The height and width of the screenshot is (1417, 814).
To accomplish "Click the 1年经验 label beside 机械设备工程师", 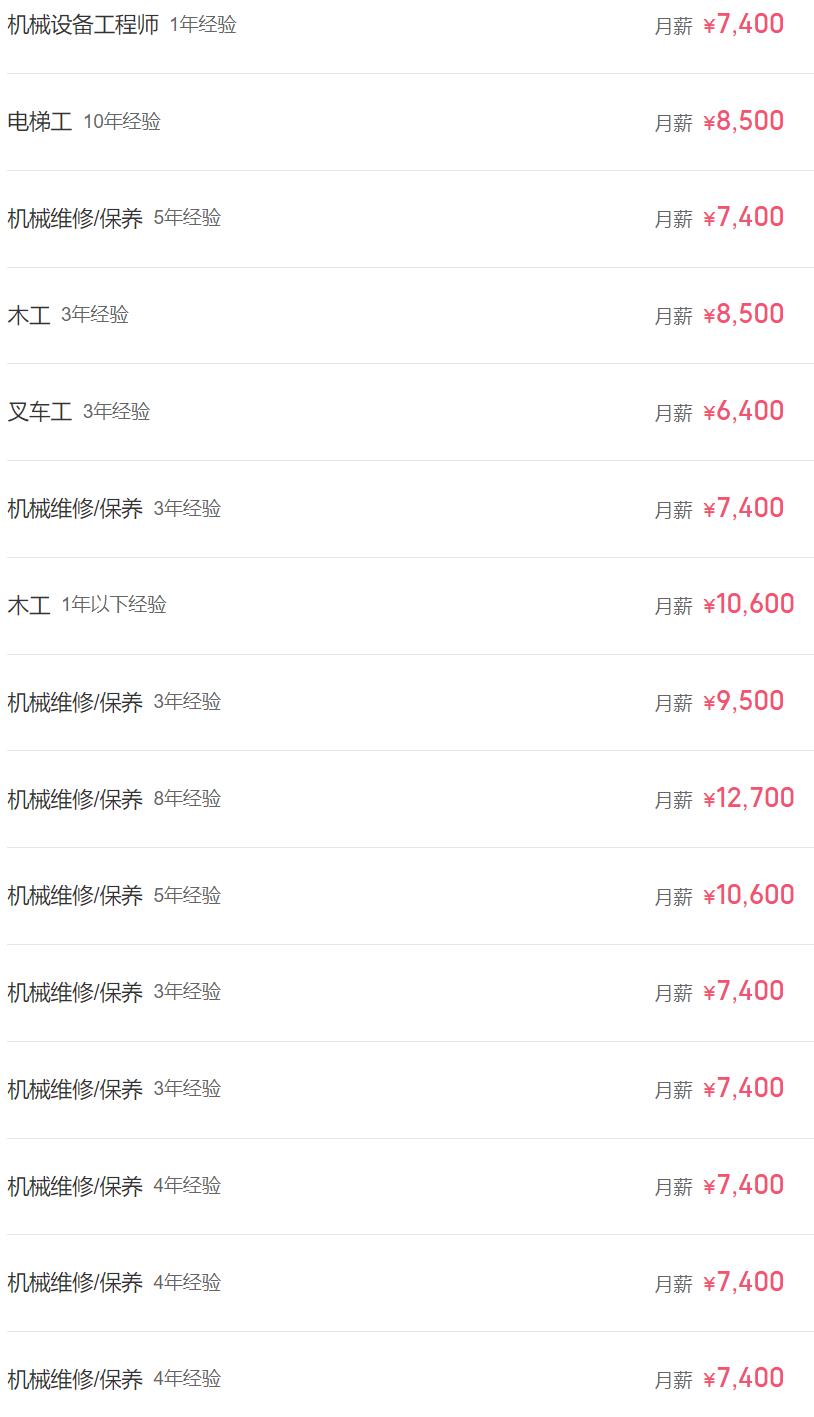I will coord(203,25).
